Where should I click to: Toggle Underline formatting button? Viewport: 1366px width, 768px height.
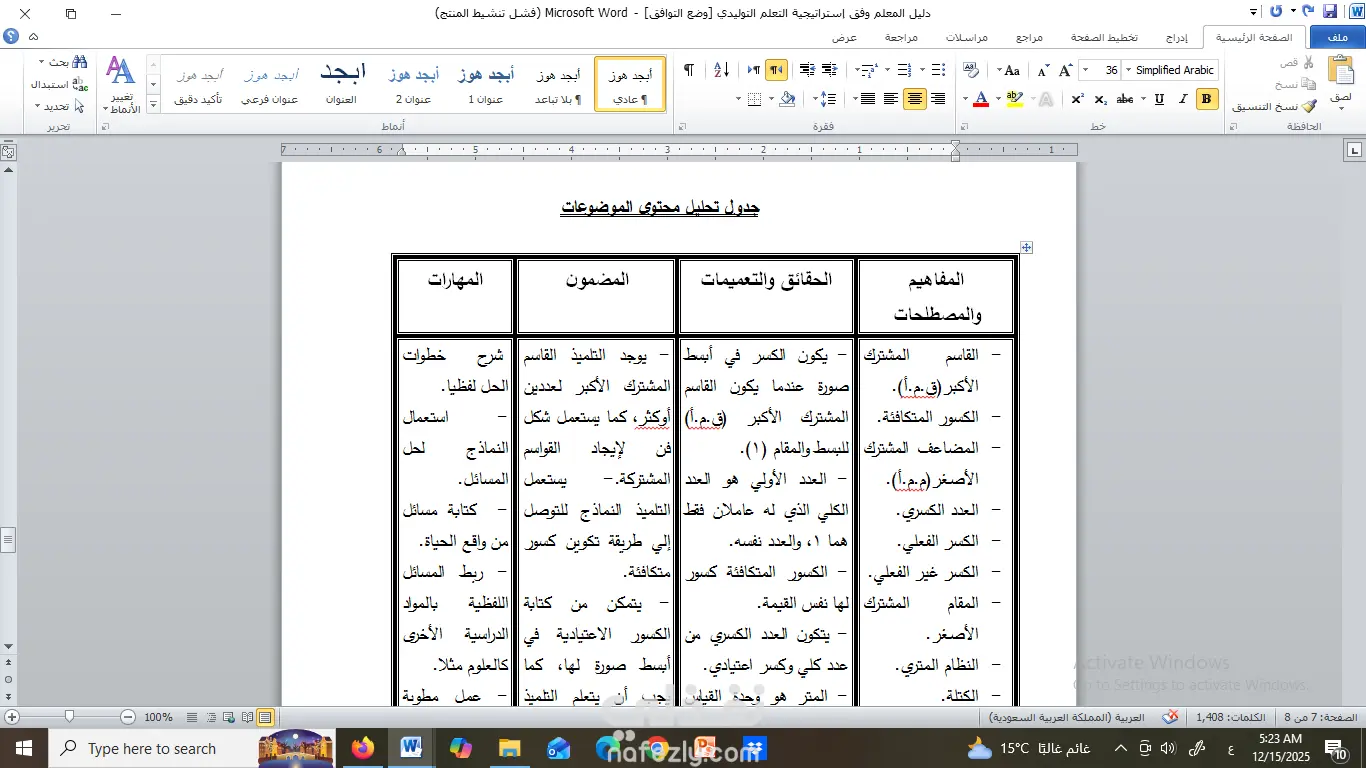coord(1159,99)
